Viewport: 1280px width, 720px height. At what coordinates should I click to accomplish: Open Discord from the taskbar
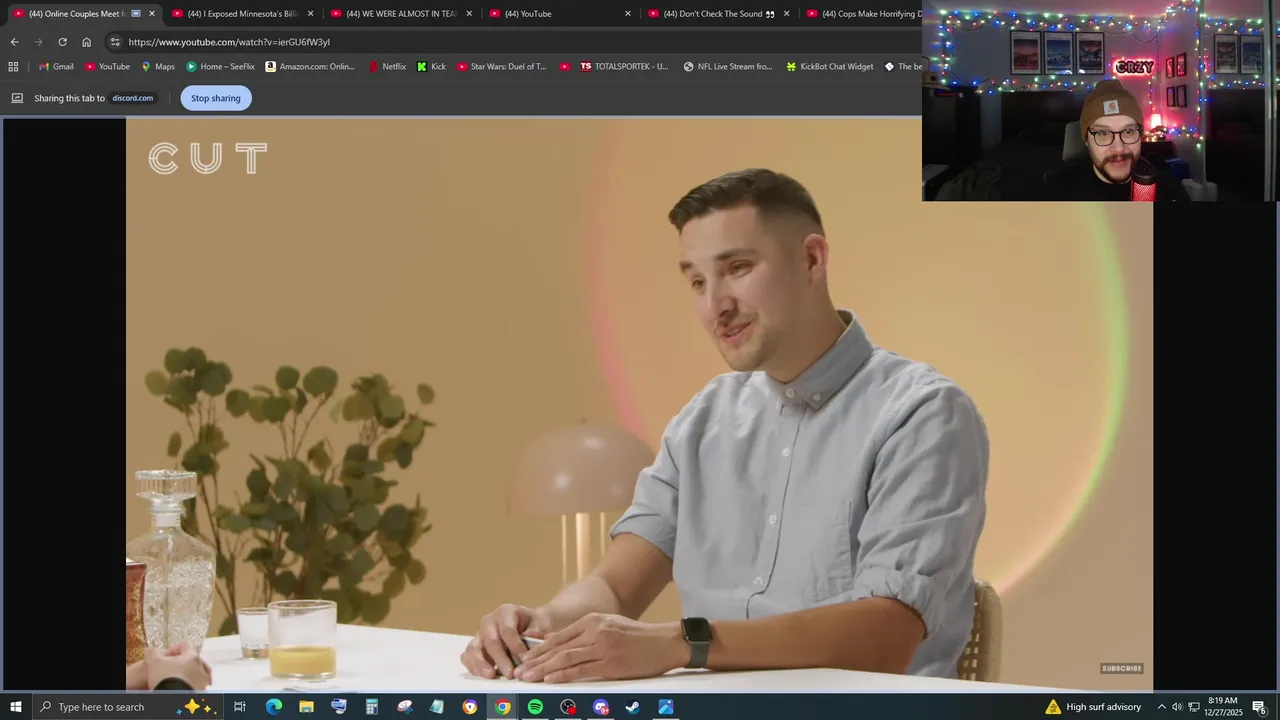[x=600, y=707]
